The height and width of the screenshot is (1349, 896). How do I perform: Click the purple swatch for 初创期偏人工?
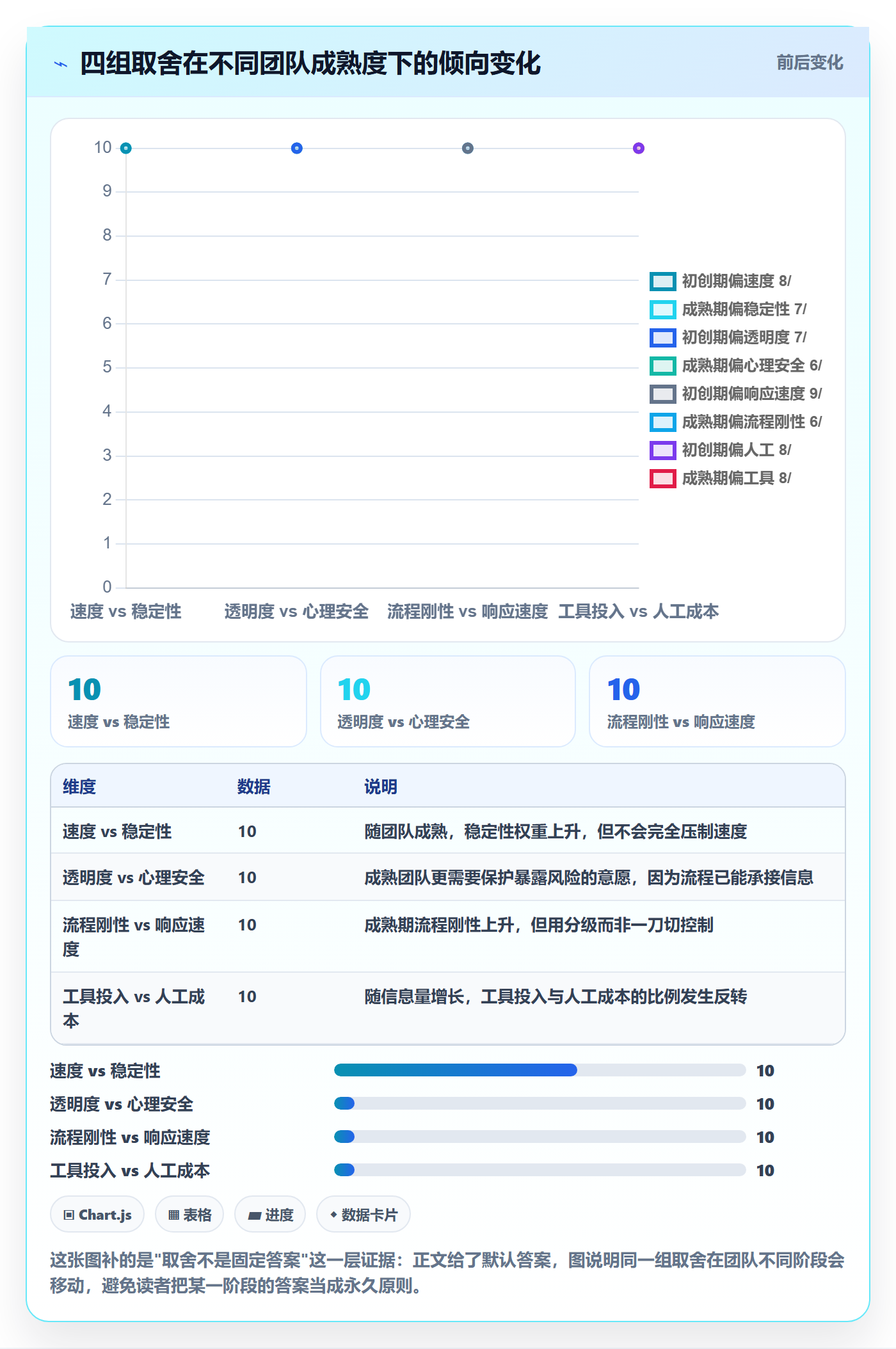coord(663,450)
